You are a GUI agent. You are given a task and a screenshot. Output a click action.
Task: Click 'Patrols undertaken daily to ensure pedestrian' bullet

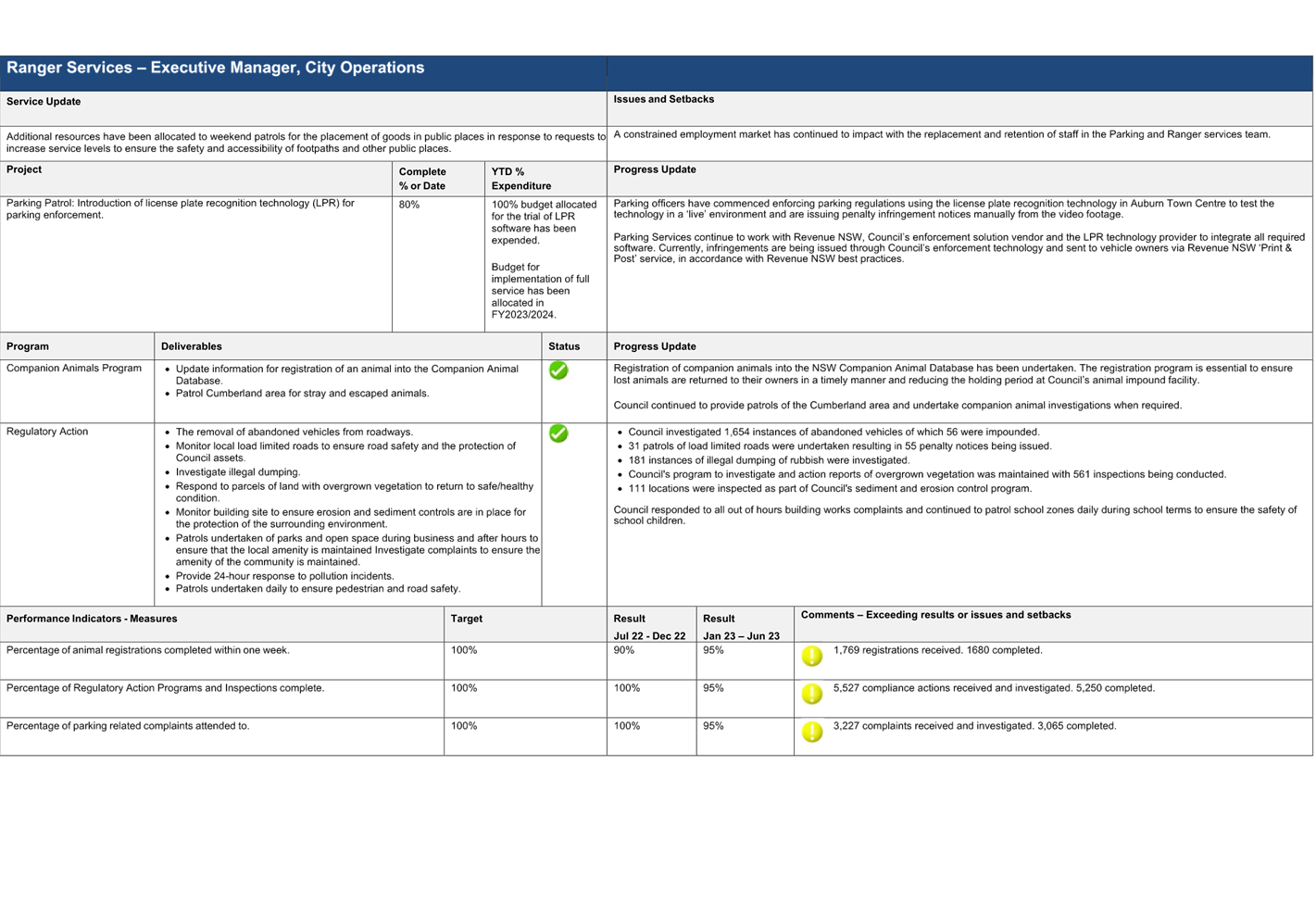point(318,589)
